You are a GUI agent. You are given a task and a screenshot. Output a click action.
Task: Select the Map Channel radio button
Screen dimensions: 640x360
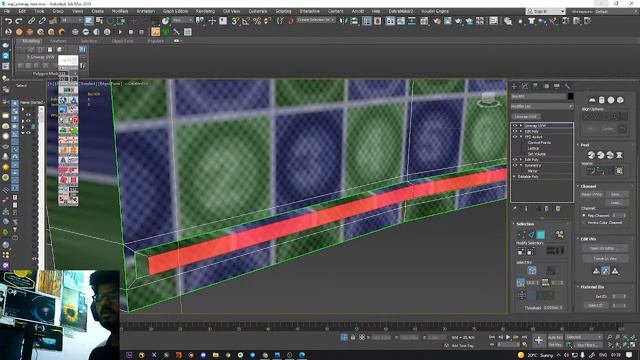(x=584, y=215)
